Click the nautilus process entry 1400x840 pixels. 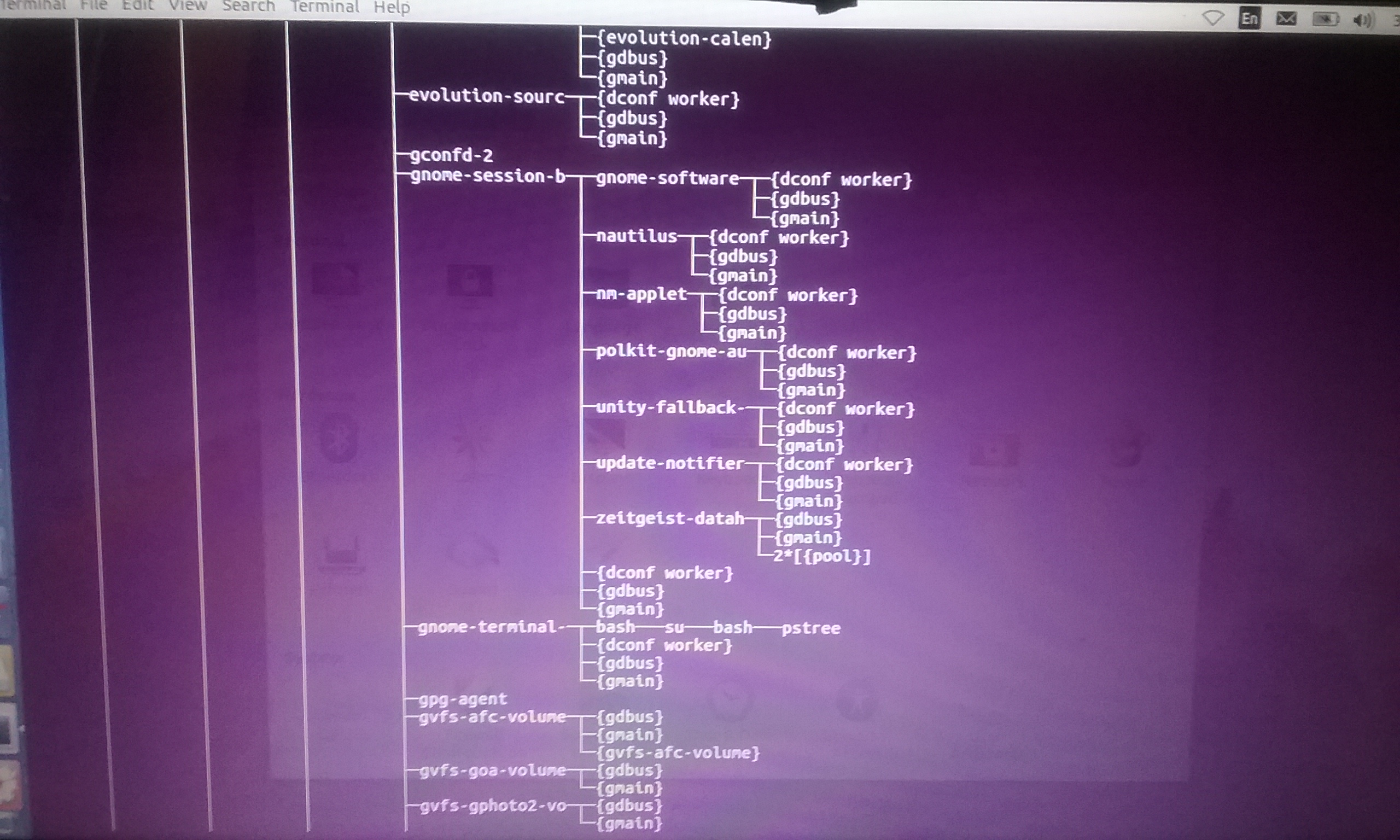click(636, 236)
